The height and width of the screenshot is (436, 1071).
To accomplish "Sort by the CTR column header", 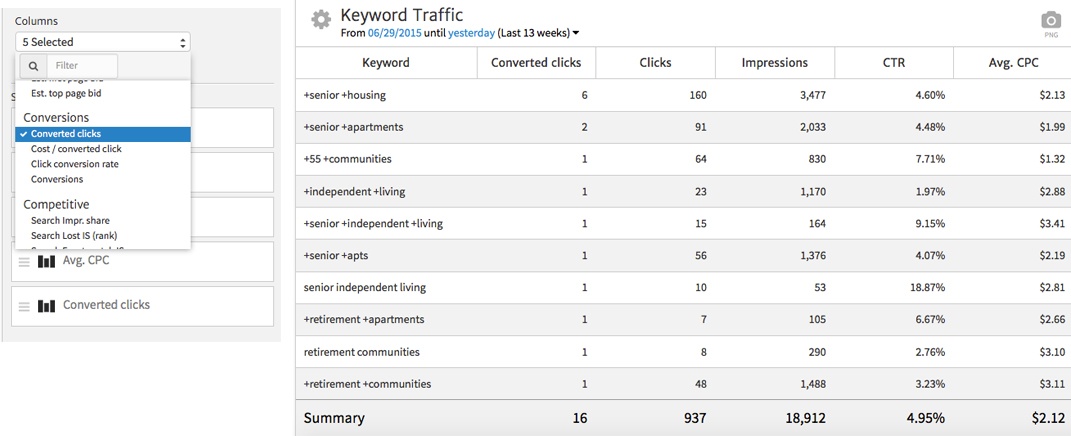I will pyautogui.click(x=894, y=63).
